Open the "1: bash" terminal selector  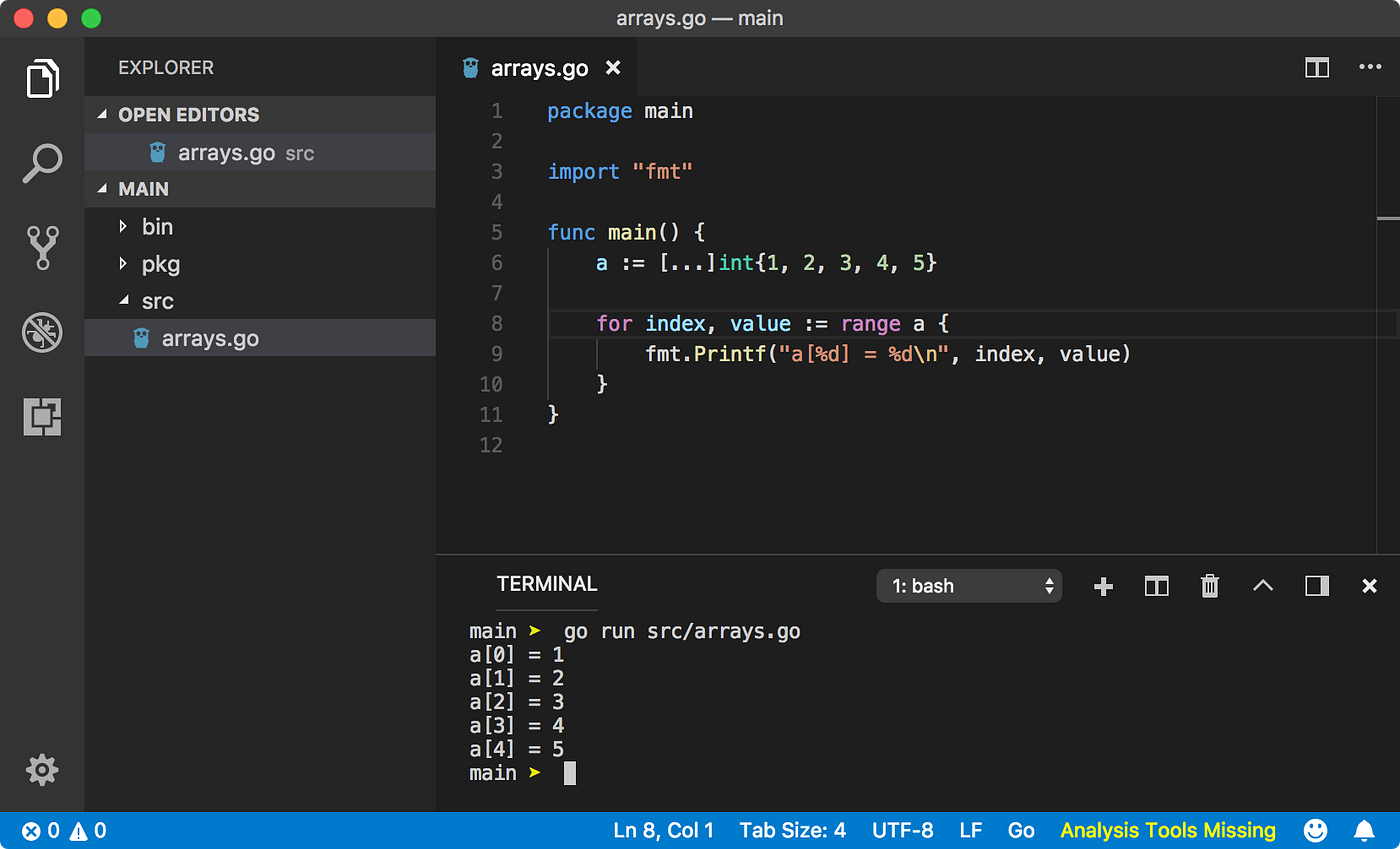pos(968,586)
